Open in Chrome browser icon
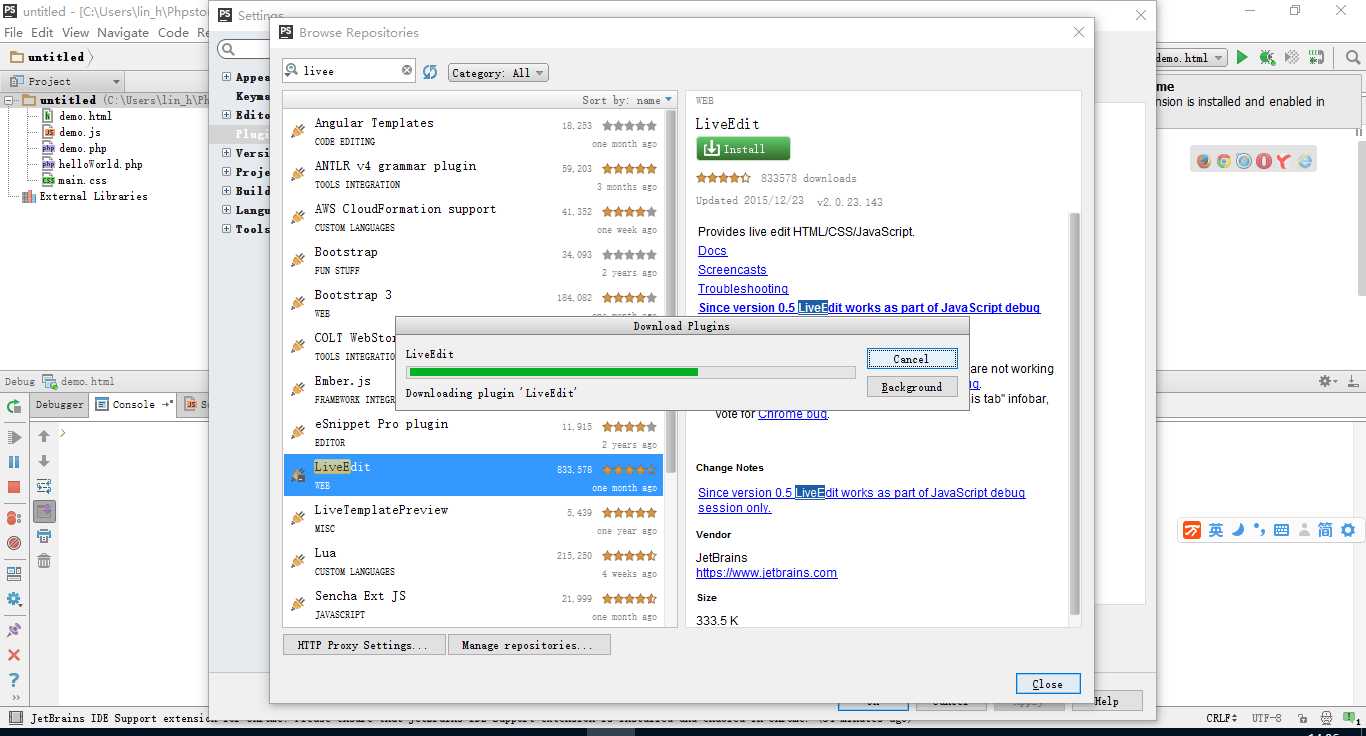 coord(1224,160)
